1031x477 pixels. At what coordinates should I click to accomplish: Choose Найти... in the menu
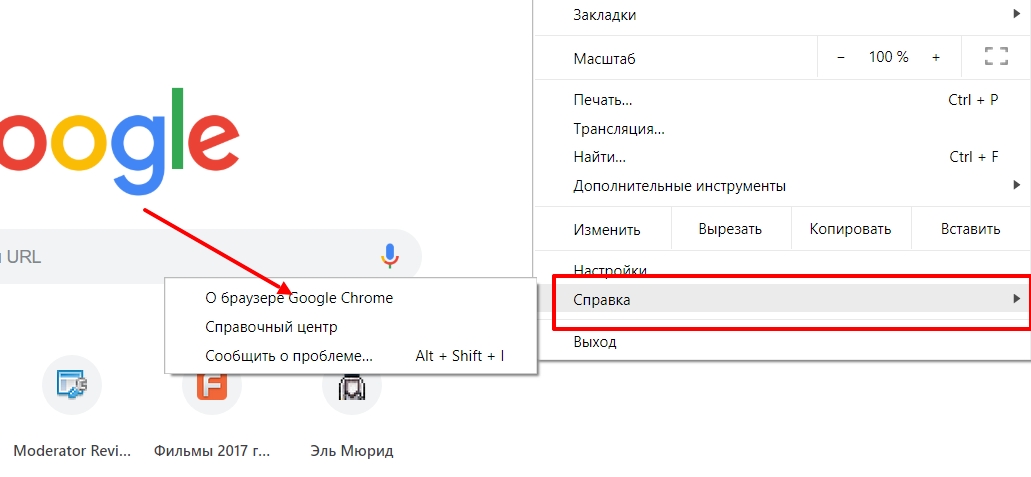(600, 157)
